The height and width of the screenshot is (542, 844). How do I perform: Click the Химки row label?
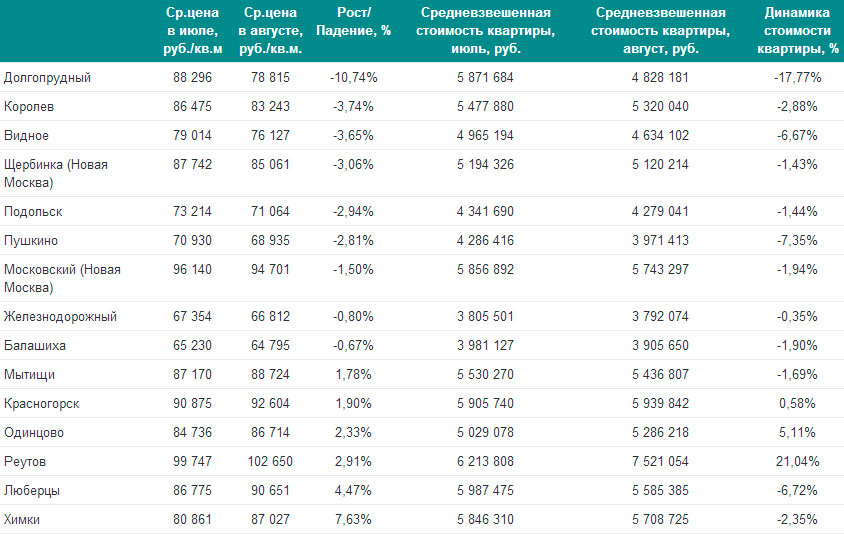point(22,520)
